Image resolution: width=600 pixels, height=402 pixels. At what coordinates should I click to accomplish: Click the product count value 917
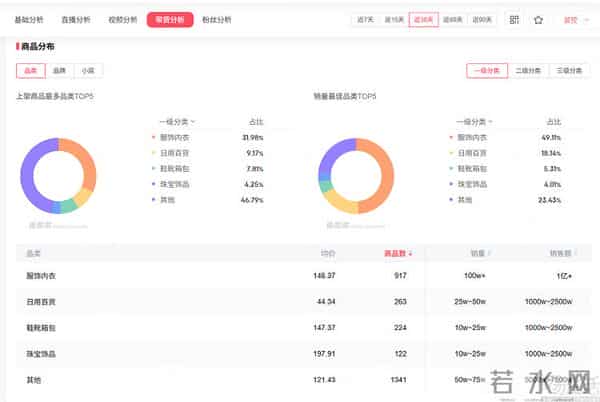(400, 275)
